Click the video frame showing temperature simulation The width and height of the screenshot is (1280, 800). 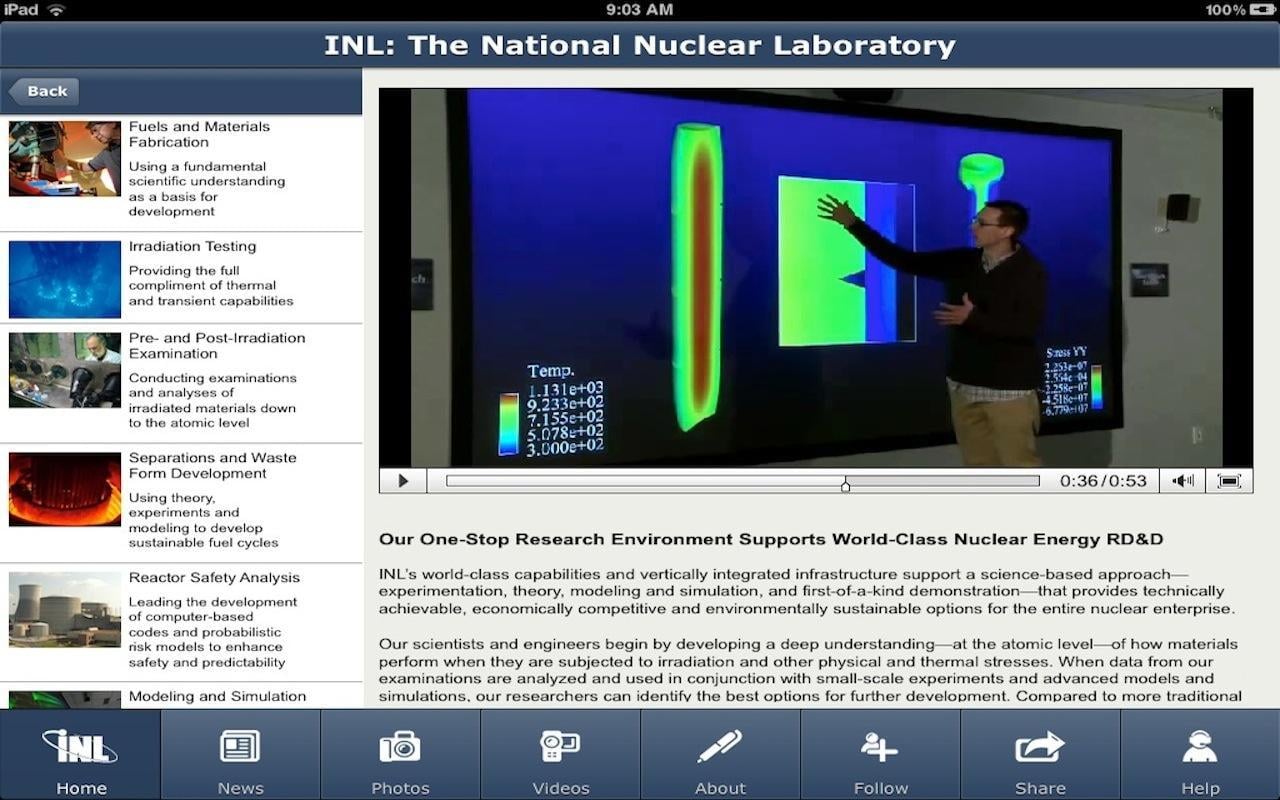point(815,278)
